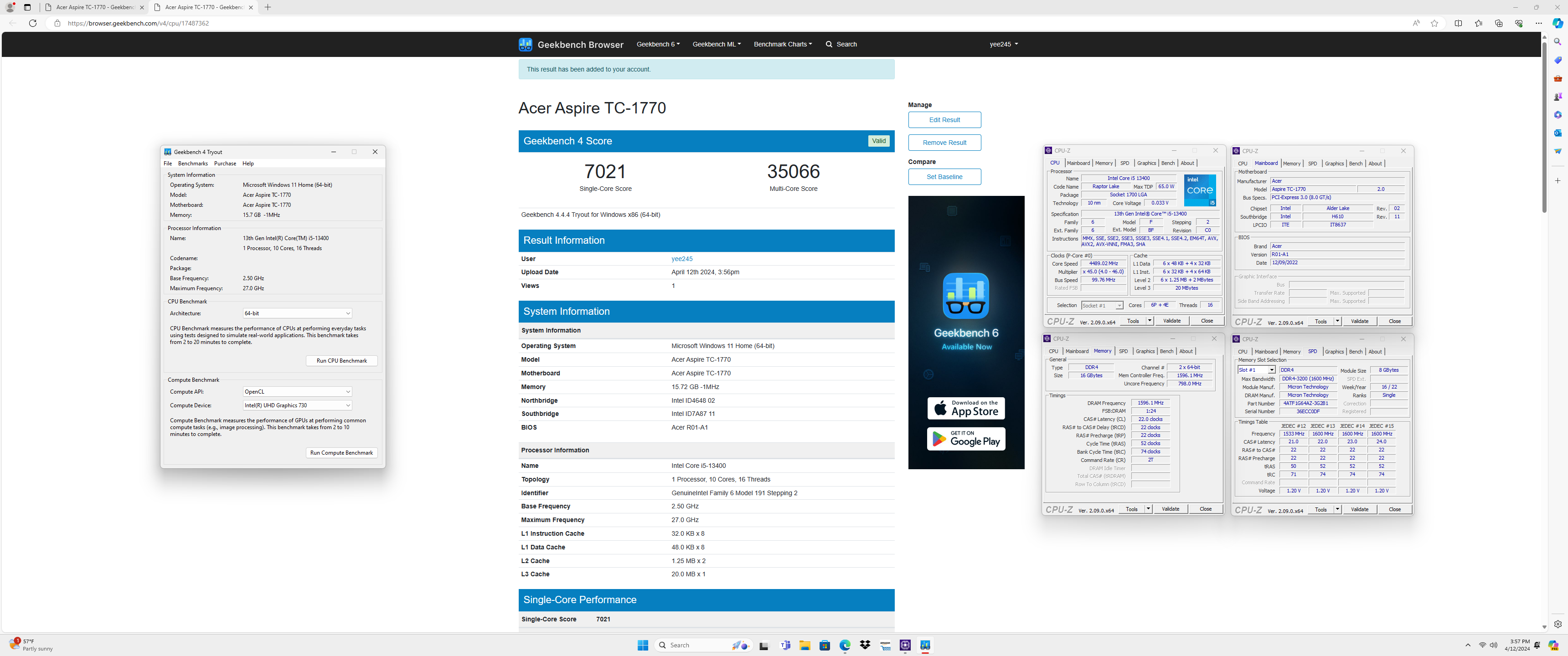1568x656 pixels.
Task: Click the page vertical scrollbar
Action: click(1544, 127)
